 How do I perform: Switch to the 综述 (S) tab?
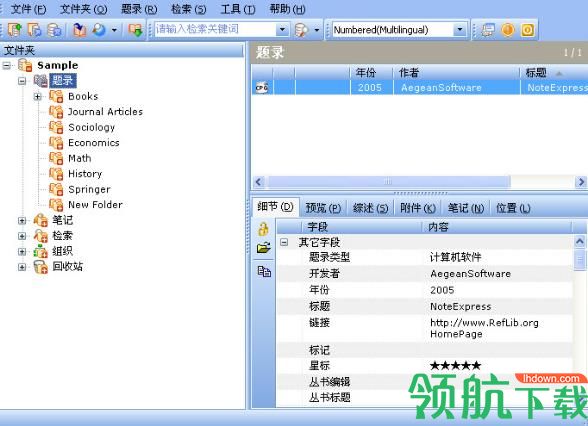(x=370, y=208)
